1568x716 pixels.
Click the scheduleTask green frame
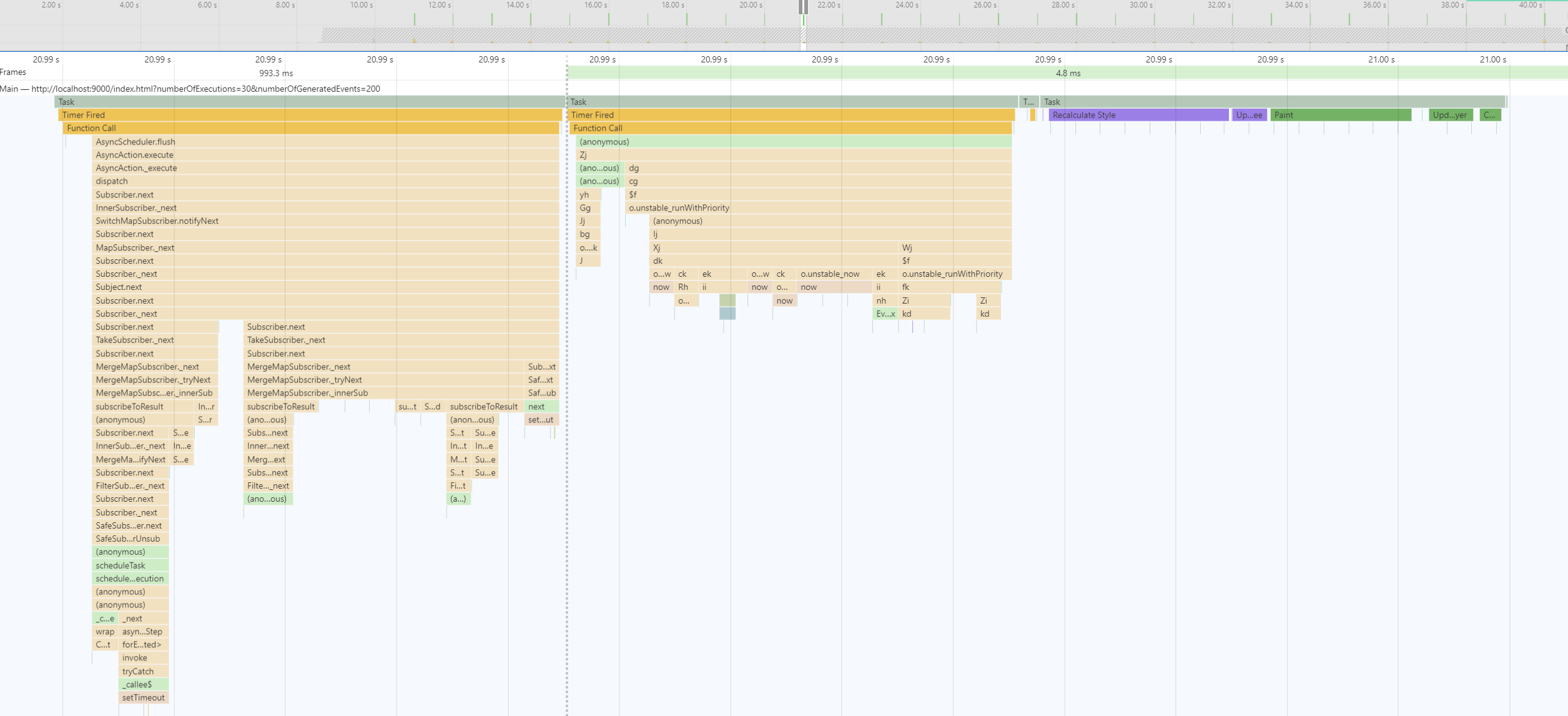pyautogui.click(x=130, y=565)
